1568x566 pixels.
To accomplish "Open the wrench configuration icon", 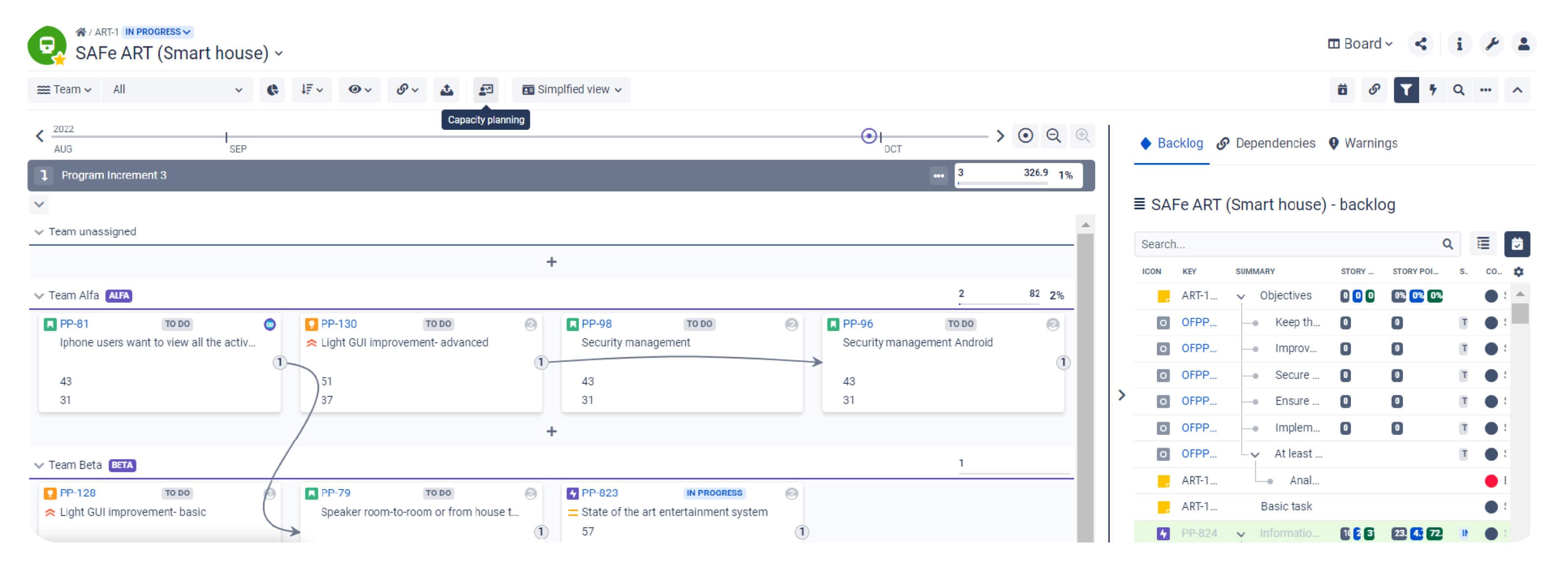I will click(1492, 44).
